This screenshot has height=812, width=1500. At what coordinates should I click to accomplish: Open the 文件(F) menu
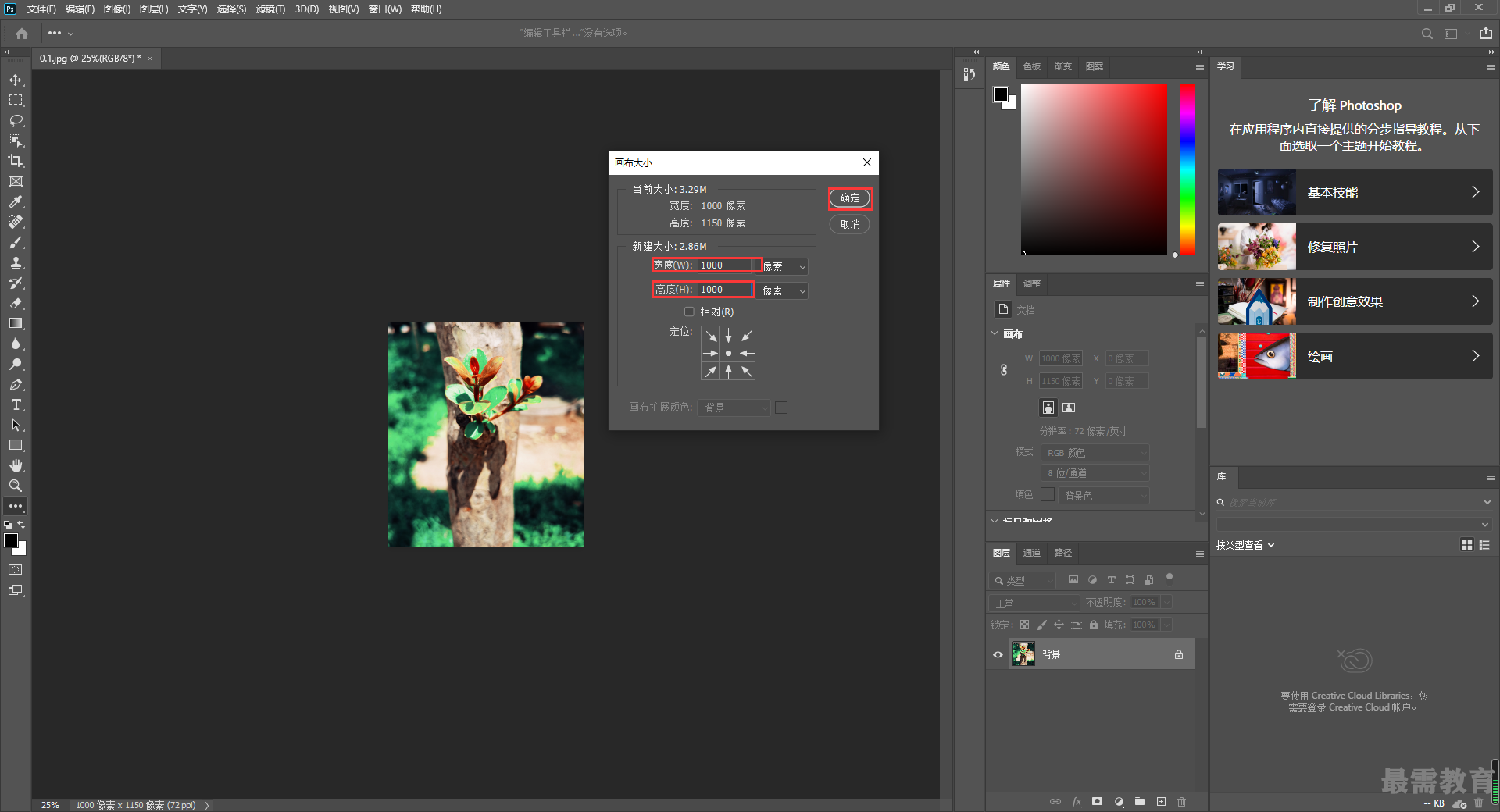[41, 9]
